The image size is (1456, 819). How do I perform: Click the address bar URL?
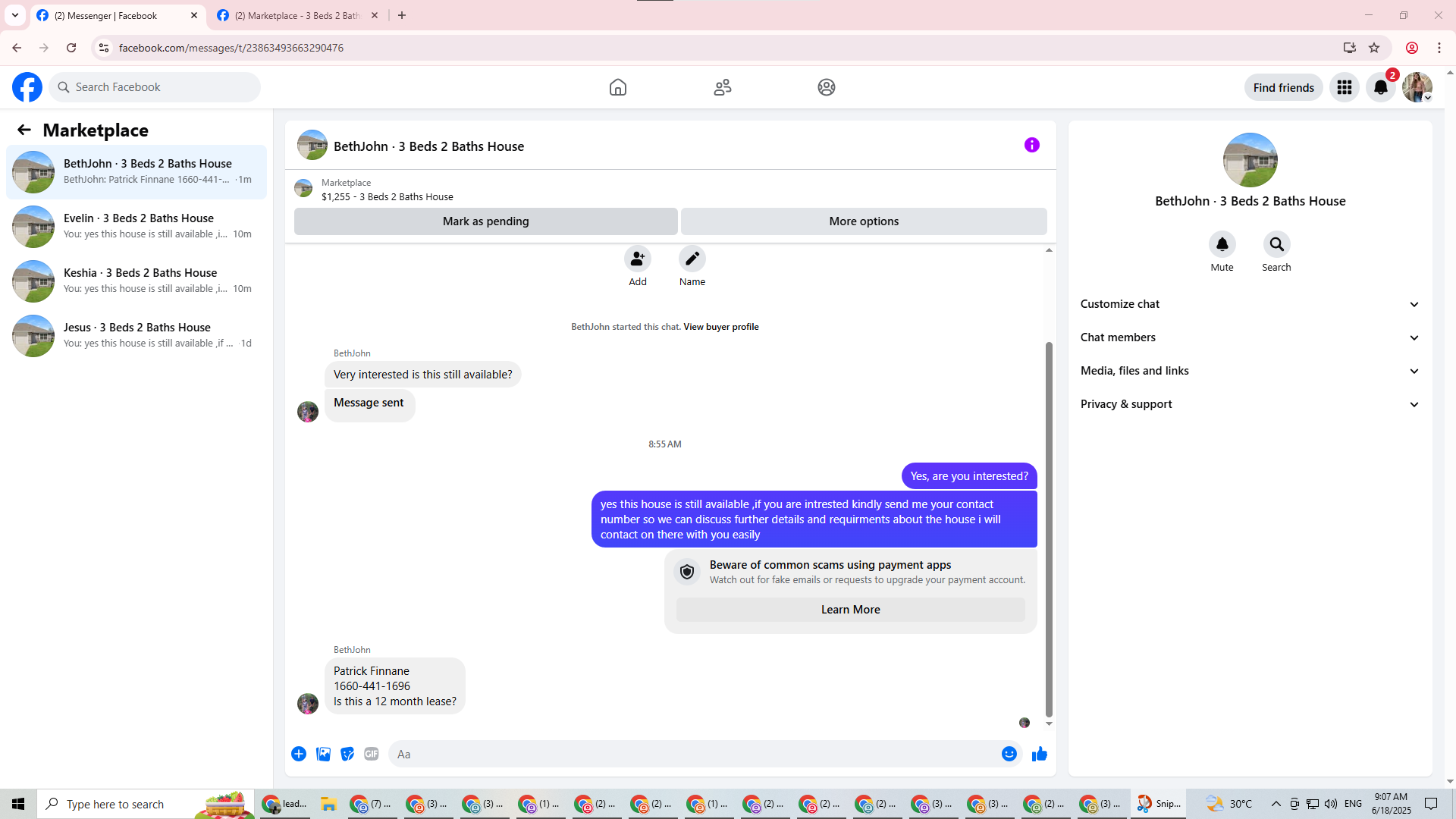[231, 48]
